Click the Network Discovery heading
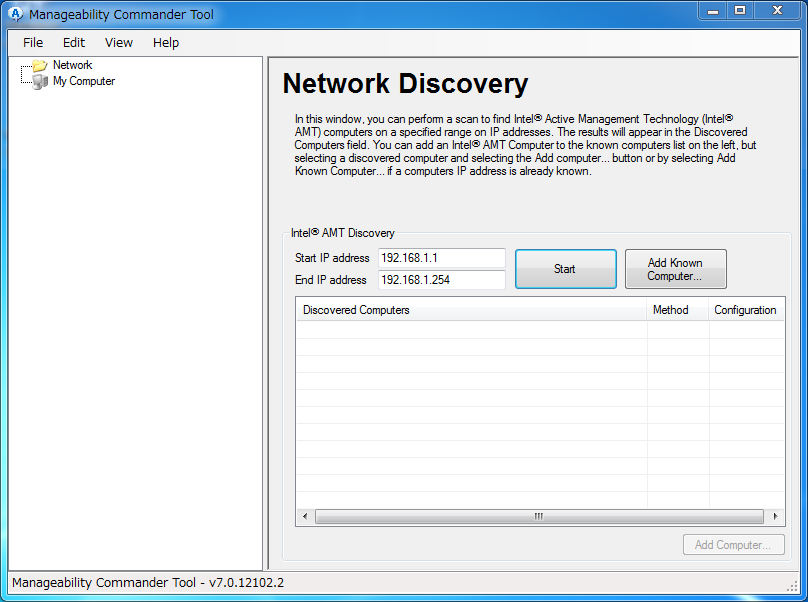 pyautogui.click(x=406, y=83)
